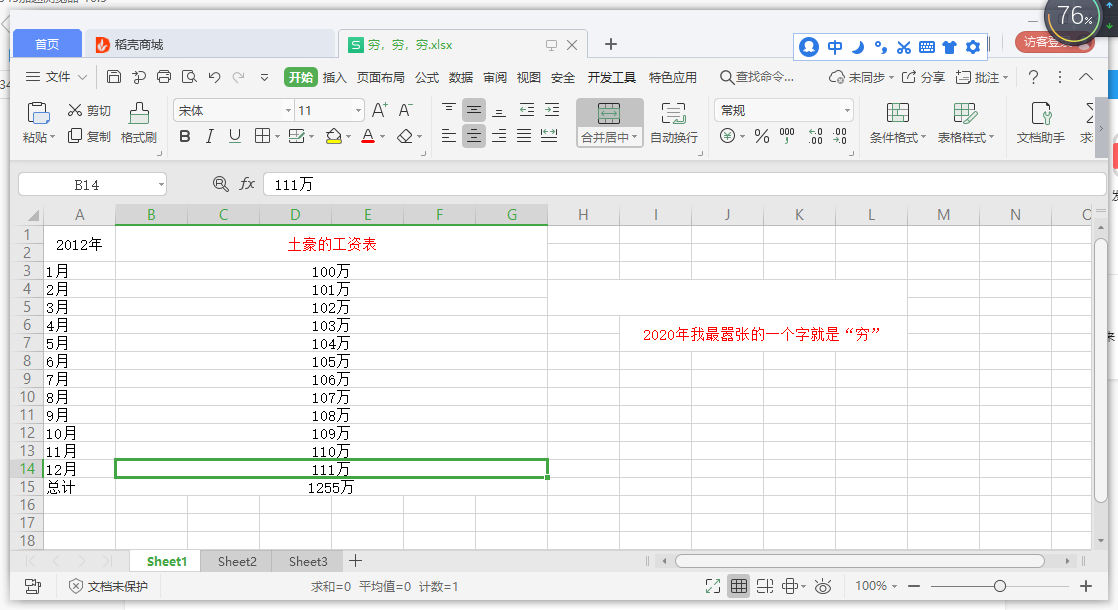Image resolution: width=1118 pixels, height=610 pixels.
Task: Copy selection with 复制
Action: (89, 136)
